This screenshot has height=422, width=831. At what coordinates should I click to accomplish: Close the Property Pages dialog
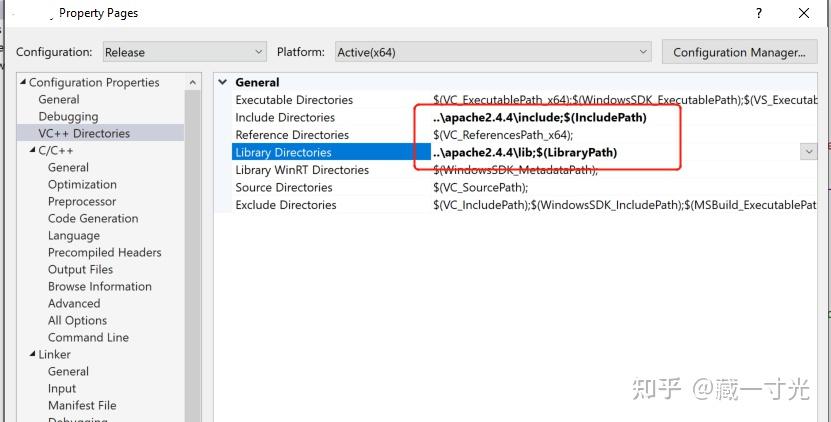pyautogui.click(x=804, y=14)
